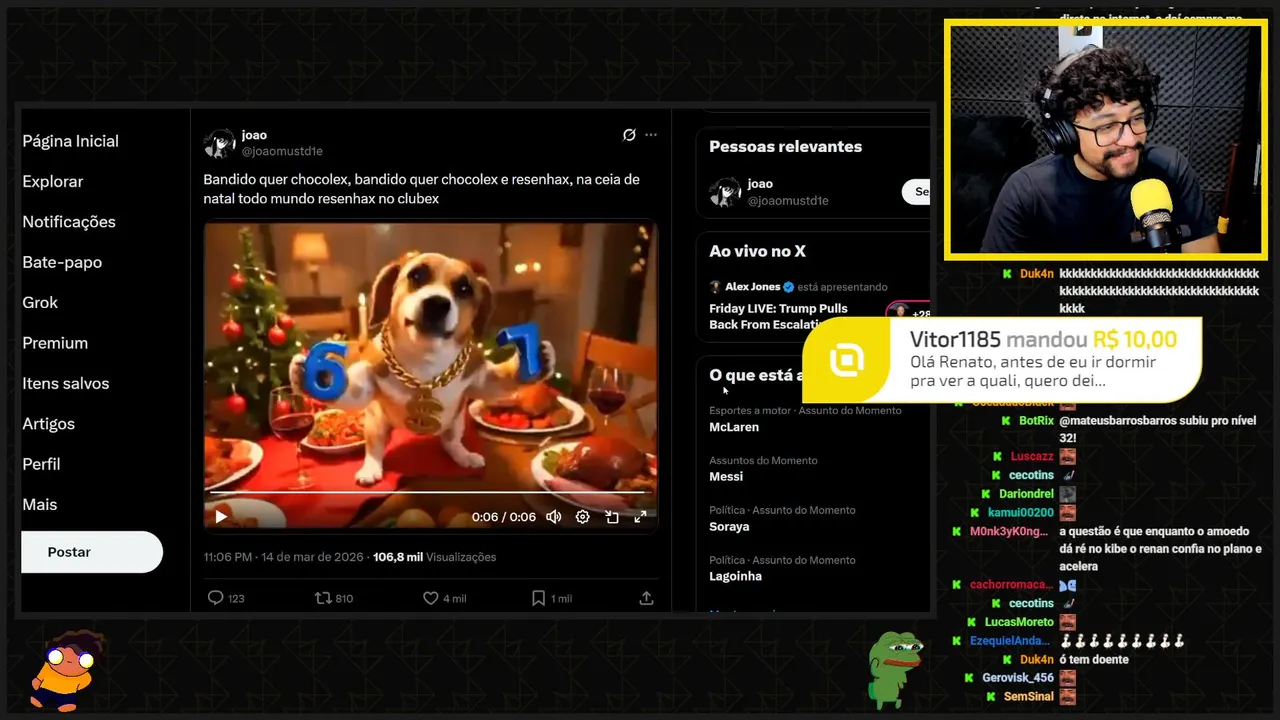The image size is (1280, 720).
Task: Open Notificações in the sidebar
Action: point(69,222)
